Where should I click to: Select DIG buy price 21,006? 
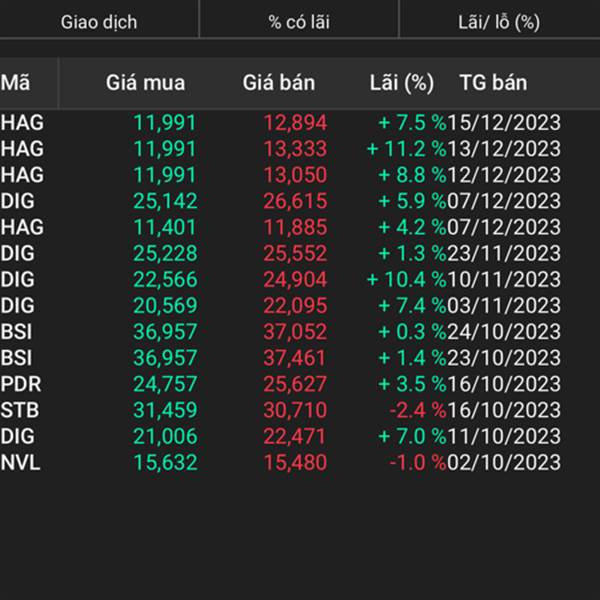(165, 436)
